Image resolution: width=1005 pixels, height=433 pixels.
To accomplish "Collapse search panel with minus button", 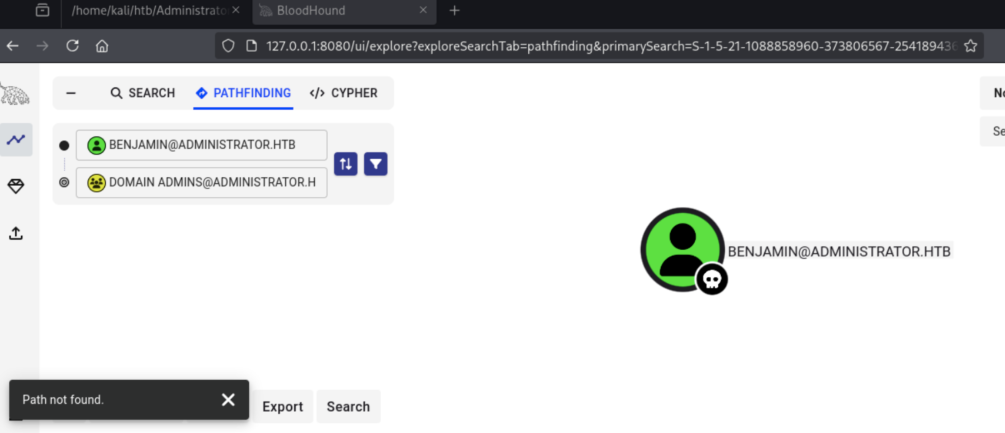I will [71, 93].
